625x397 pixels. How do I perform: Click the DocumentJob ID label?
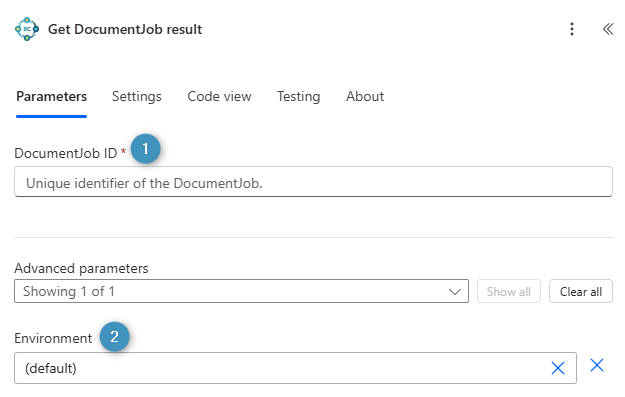pos(65,153)
